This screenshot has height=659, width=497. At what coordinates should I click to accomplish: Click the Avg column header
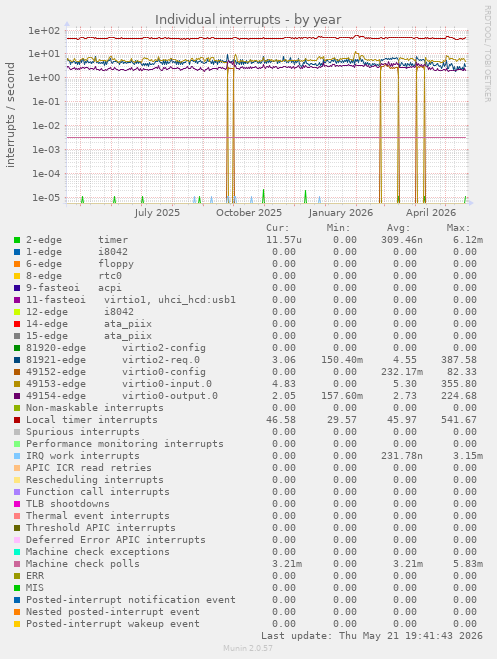398,228
